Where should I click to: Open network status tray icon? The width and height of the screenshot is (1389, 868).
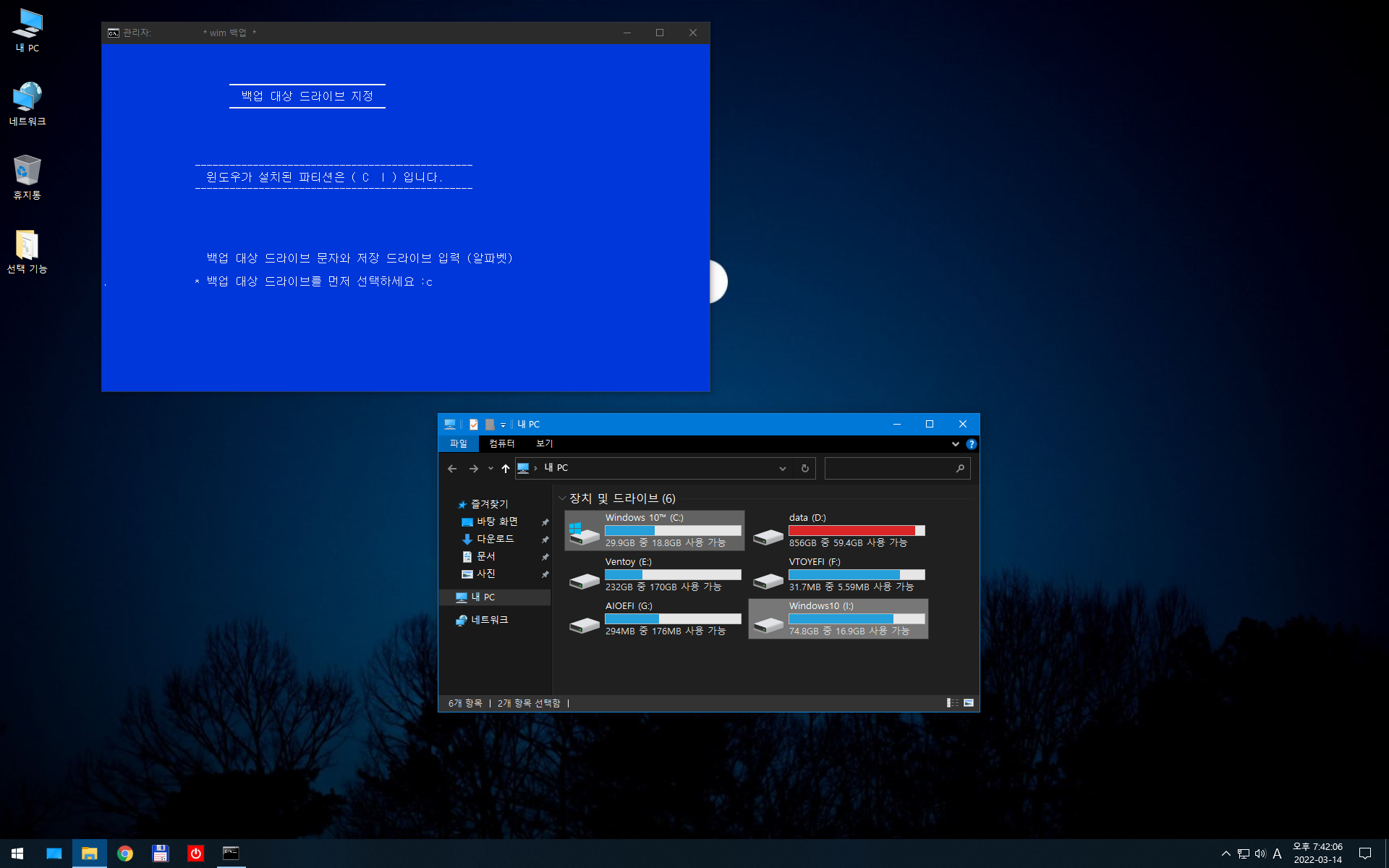1243,854
